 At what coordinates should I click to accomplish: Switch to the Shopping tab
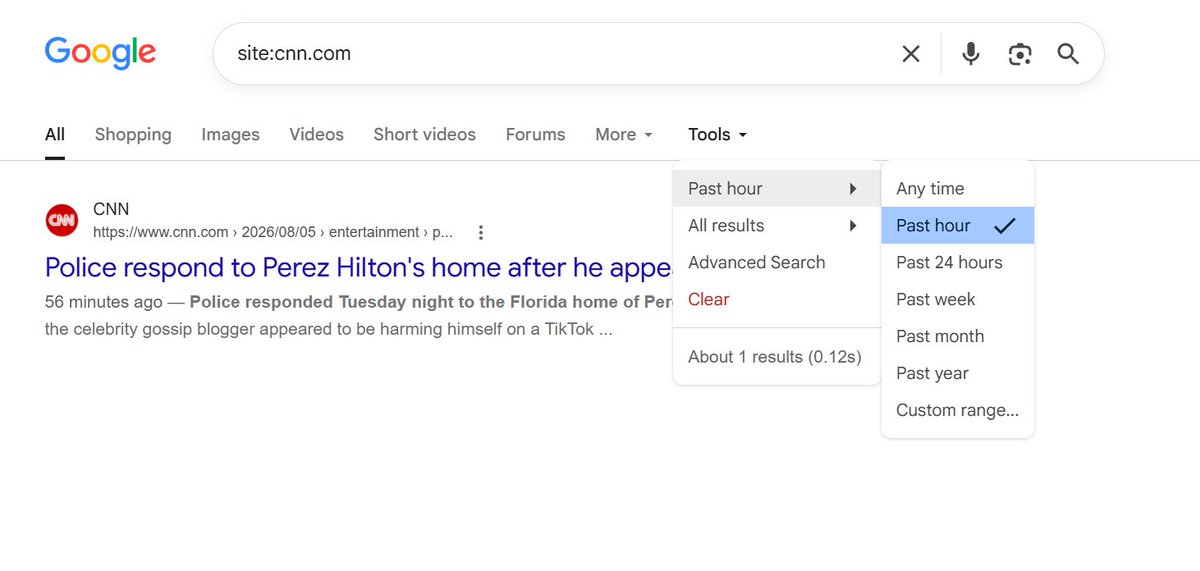pyautogui.click(x=133, y=135)
